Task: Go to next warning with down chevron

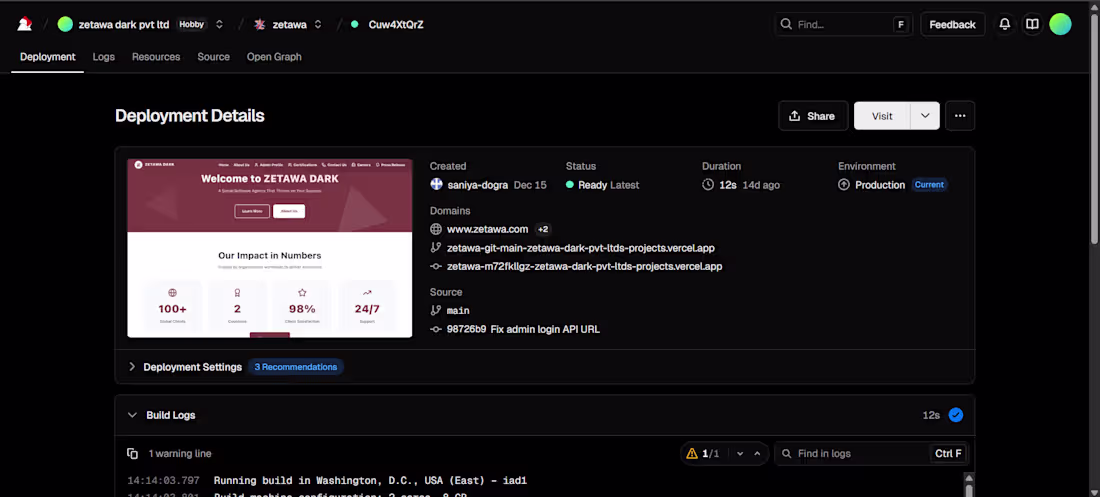Action: click(740, 453)
